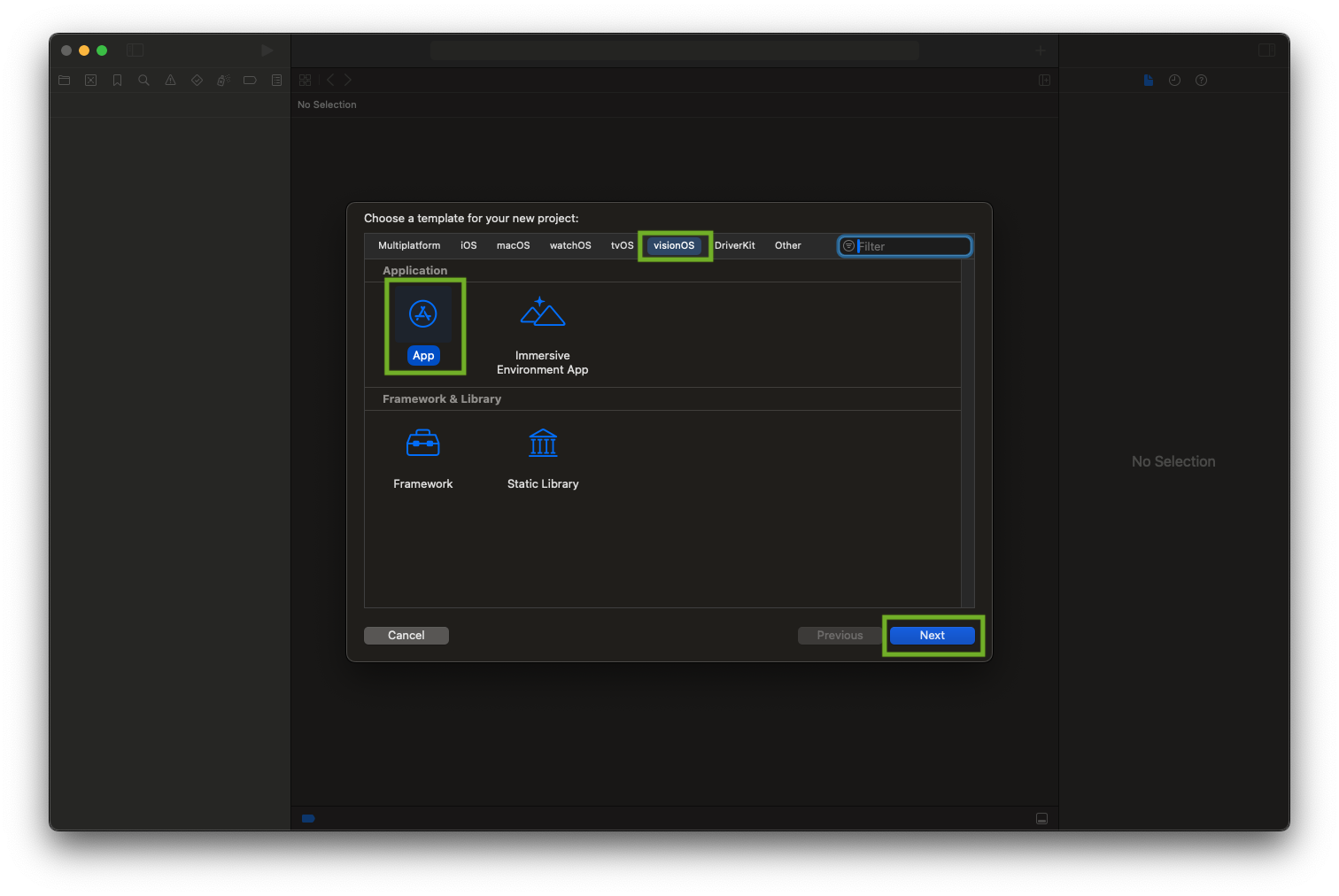Open the related items grid menu
This screenshot has height=896, width=1339.
coord(305,81)
